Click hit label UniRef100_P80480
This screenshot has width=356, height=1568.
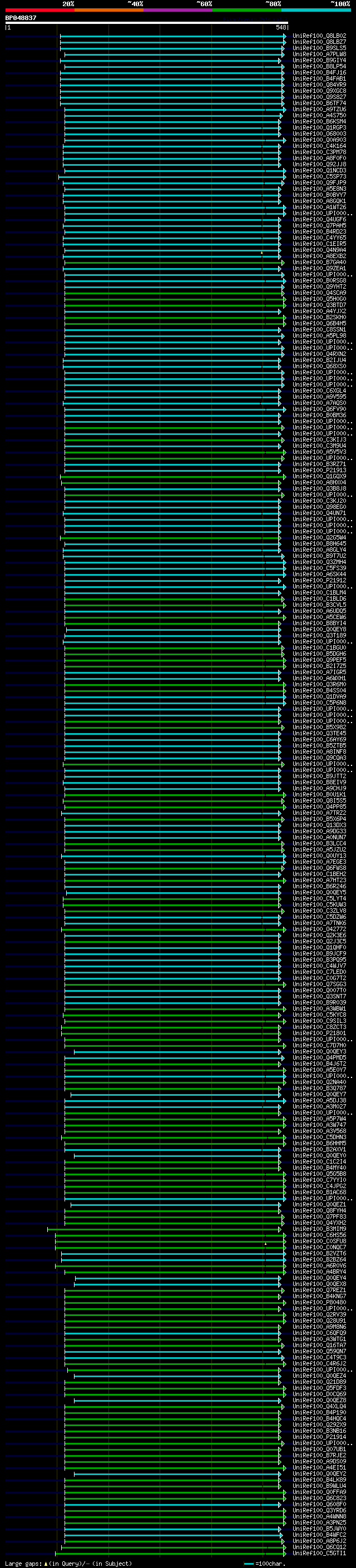(319, 1303)
